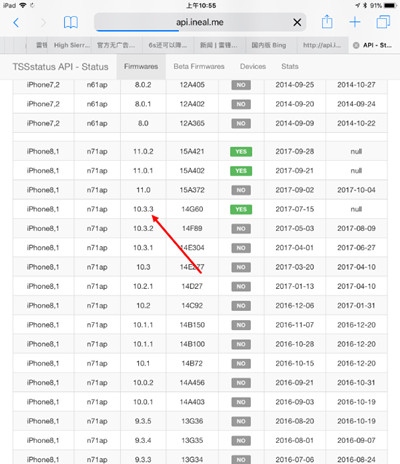Viewport: 400px width, 464px height.
Task: Select build cell 14D27
Action: click(192, 286)
